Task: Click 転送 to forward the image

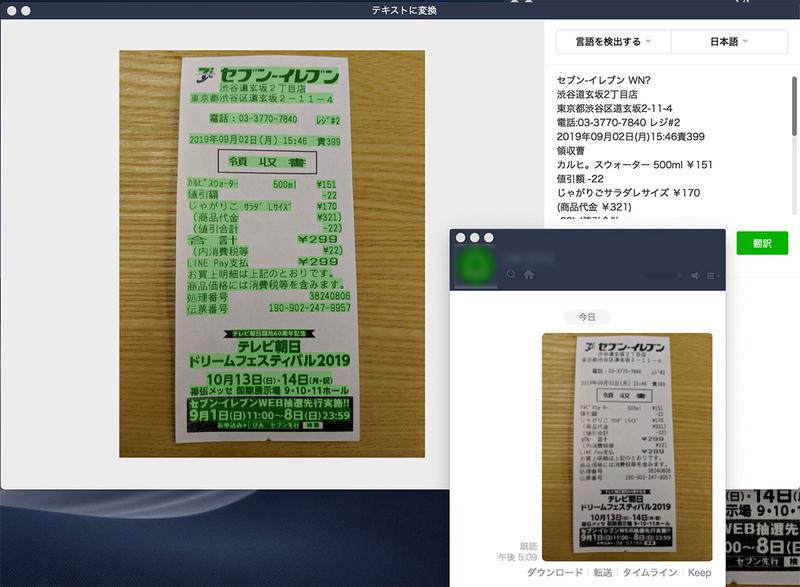Action: pos(603,572)
